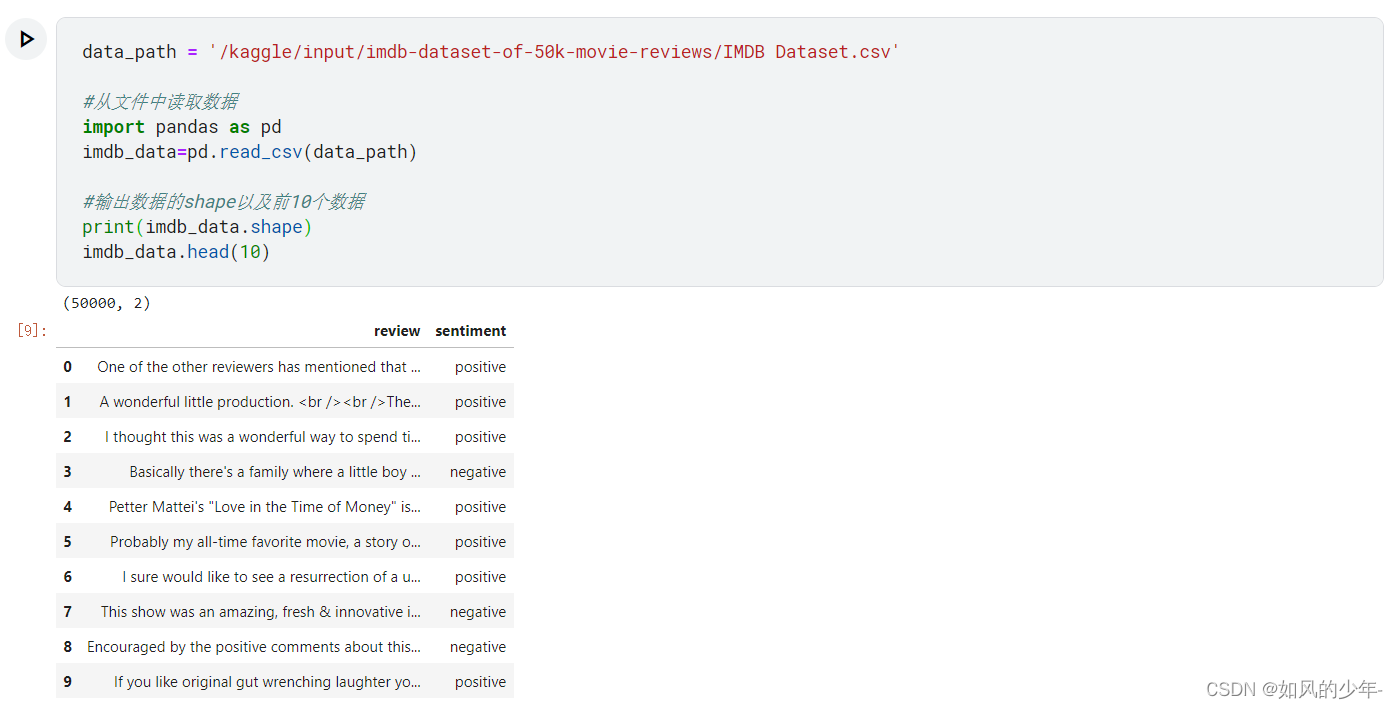The height and width of the screenshot is (709, 1398).
Task: Click the 'sentiment' column header
Action: point(470,331)
